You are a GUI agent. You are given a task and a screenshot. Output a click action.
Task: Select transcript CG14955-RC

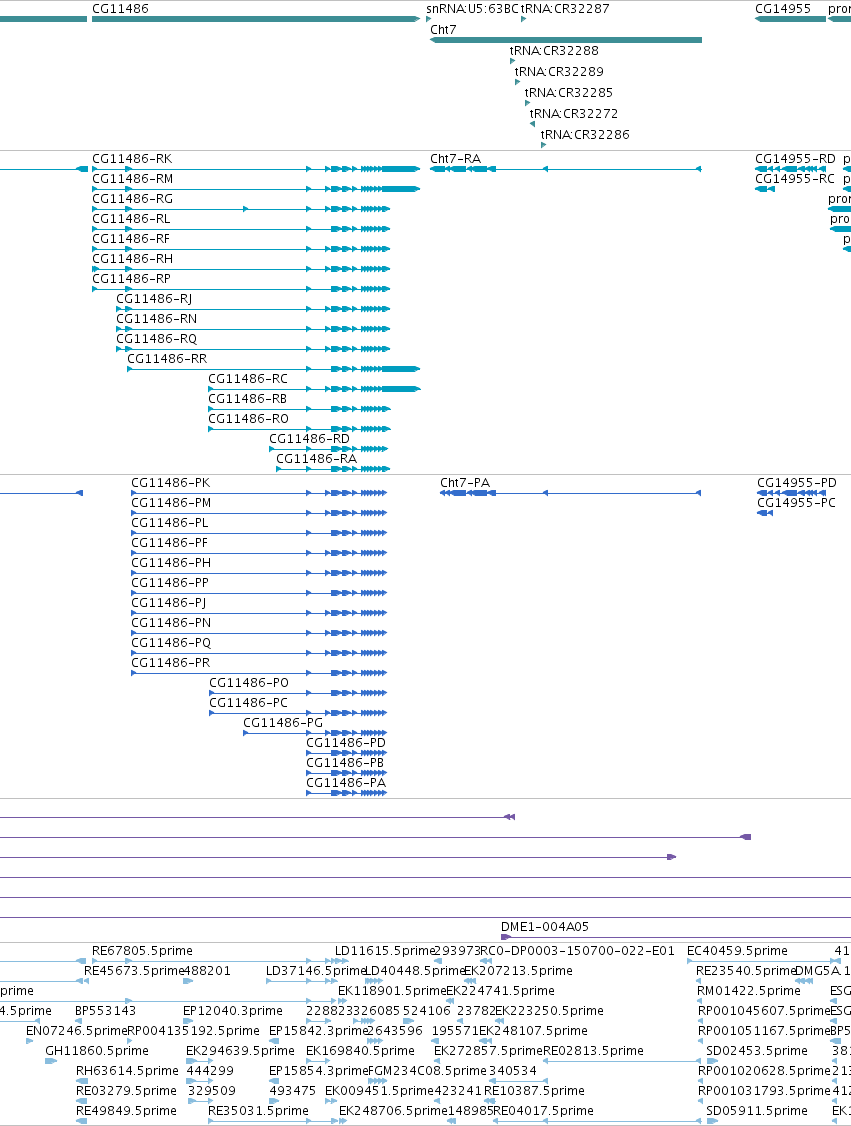tap(765, 189)
